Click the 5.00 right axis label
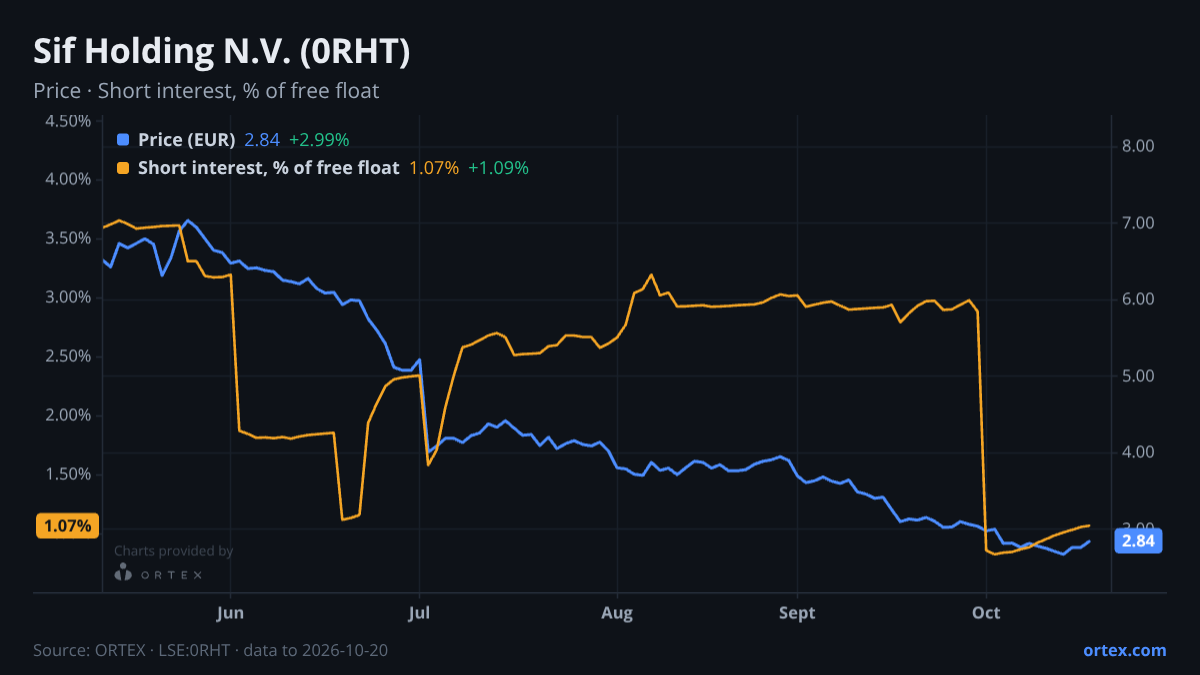The image size is (1200, 675). (x=1139, y=376)
